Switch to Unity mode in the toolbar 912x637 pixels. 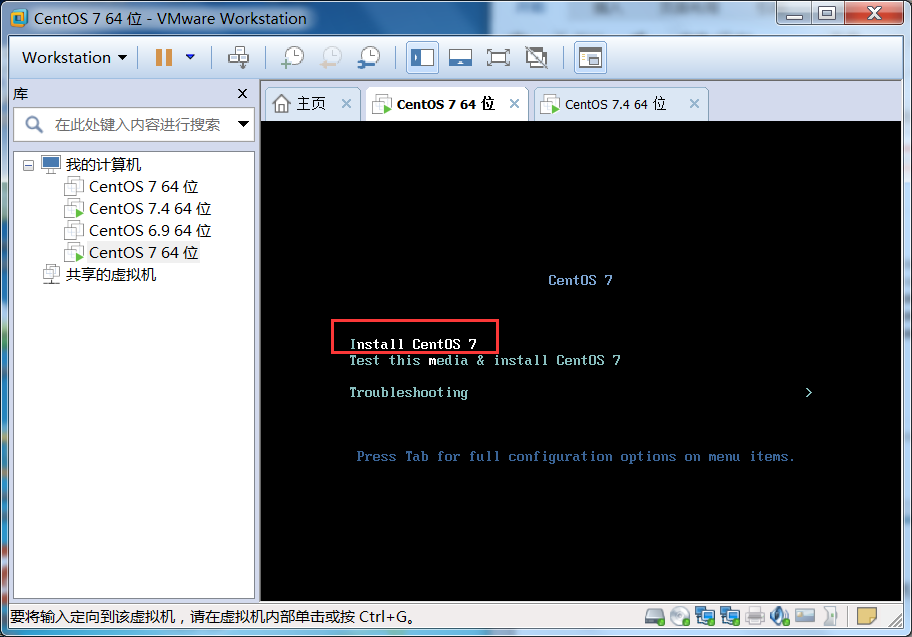tap(536, 57)
